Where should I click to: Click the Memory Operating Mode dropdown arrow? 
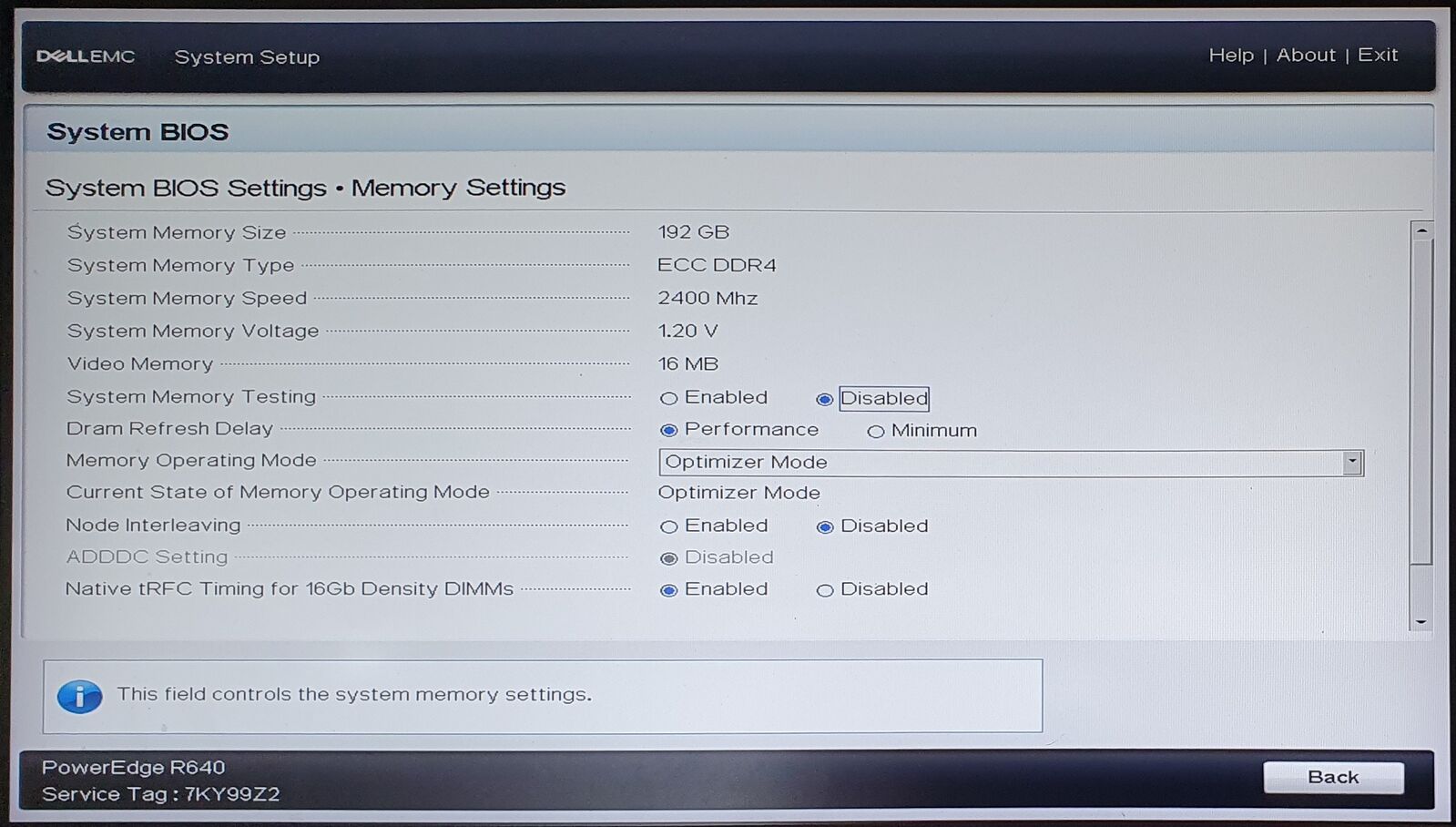coord(1352,463)
